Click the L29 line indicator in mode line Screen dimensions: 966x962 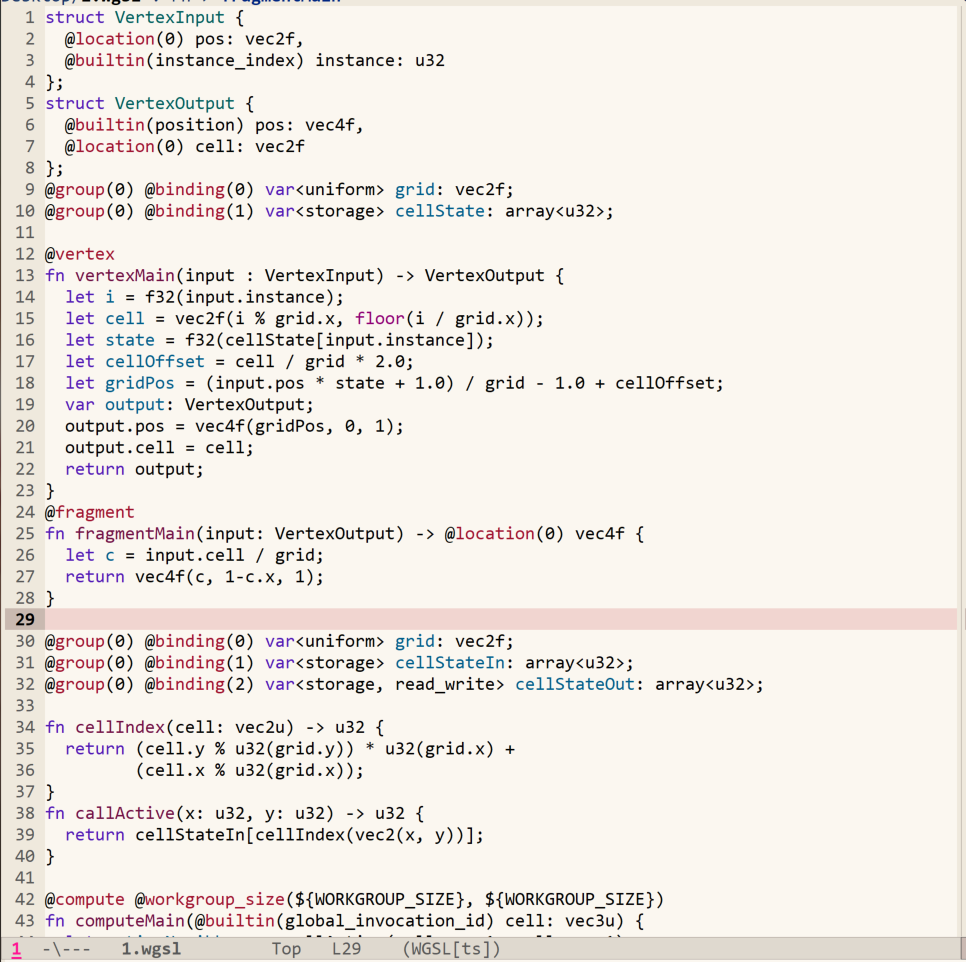coord(346,949)
